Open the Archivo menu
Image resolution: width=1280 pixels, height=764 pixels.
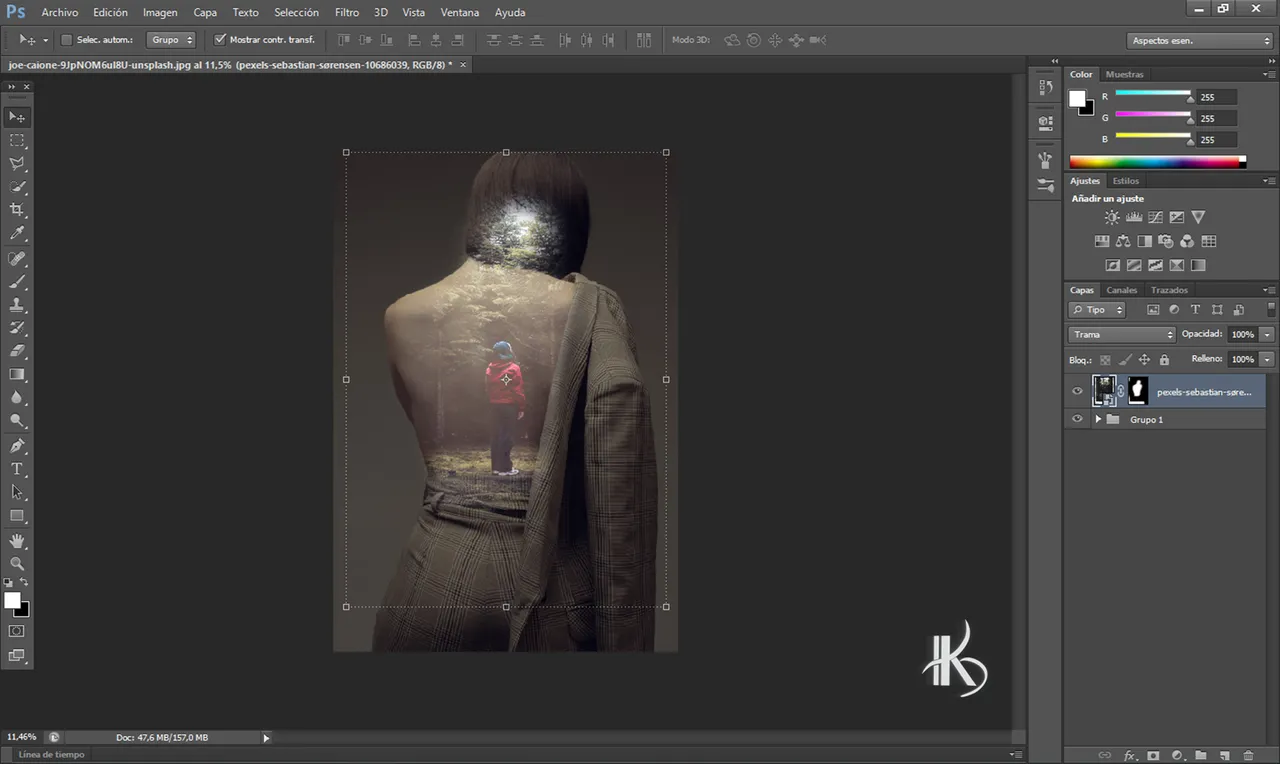coord(60,12)
